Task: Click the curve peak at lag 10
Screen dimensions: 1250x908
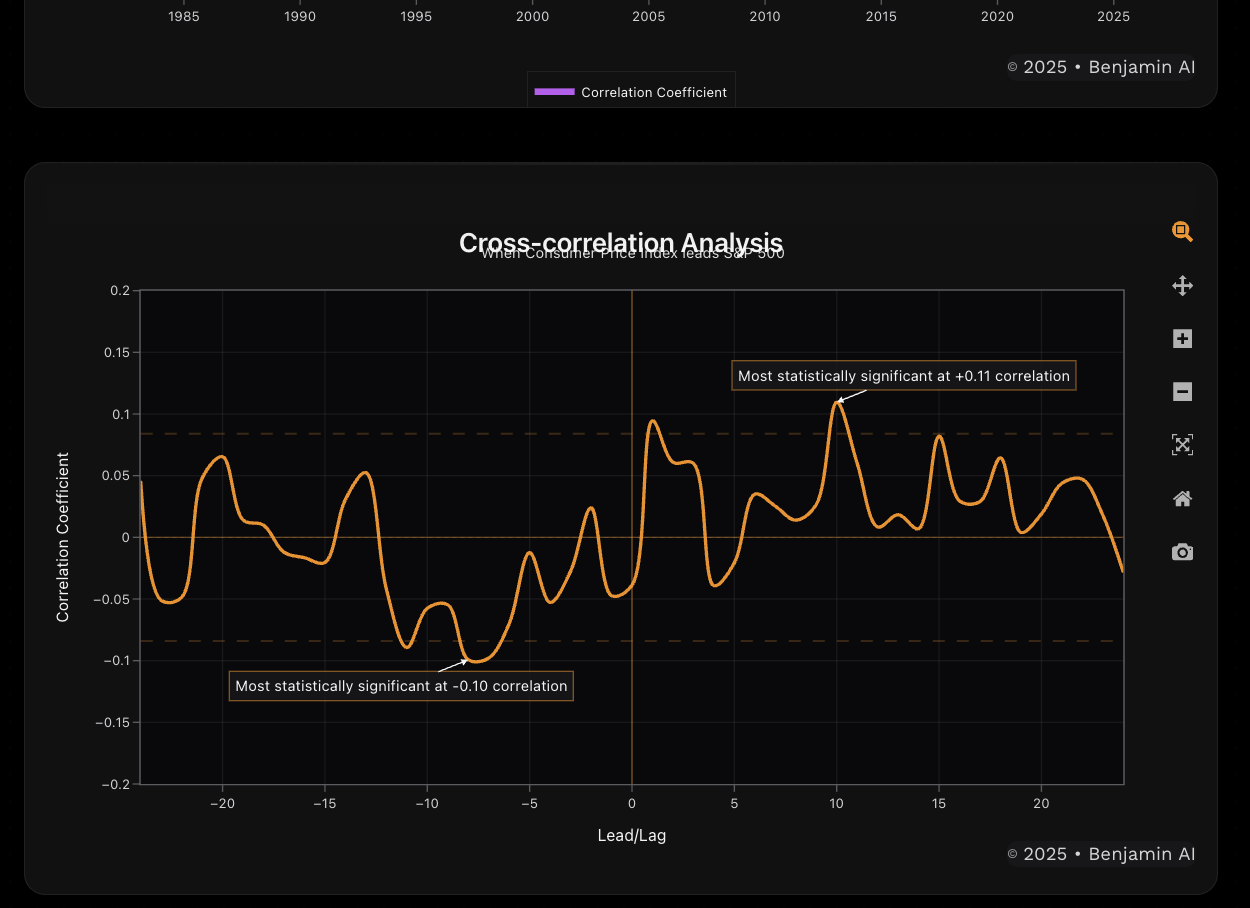Action: 837,402
